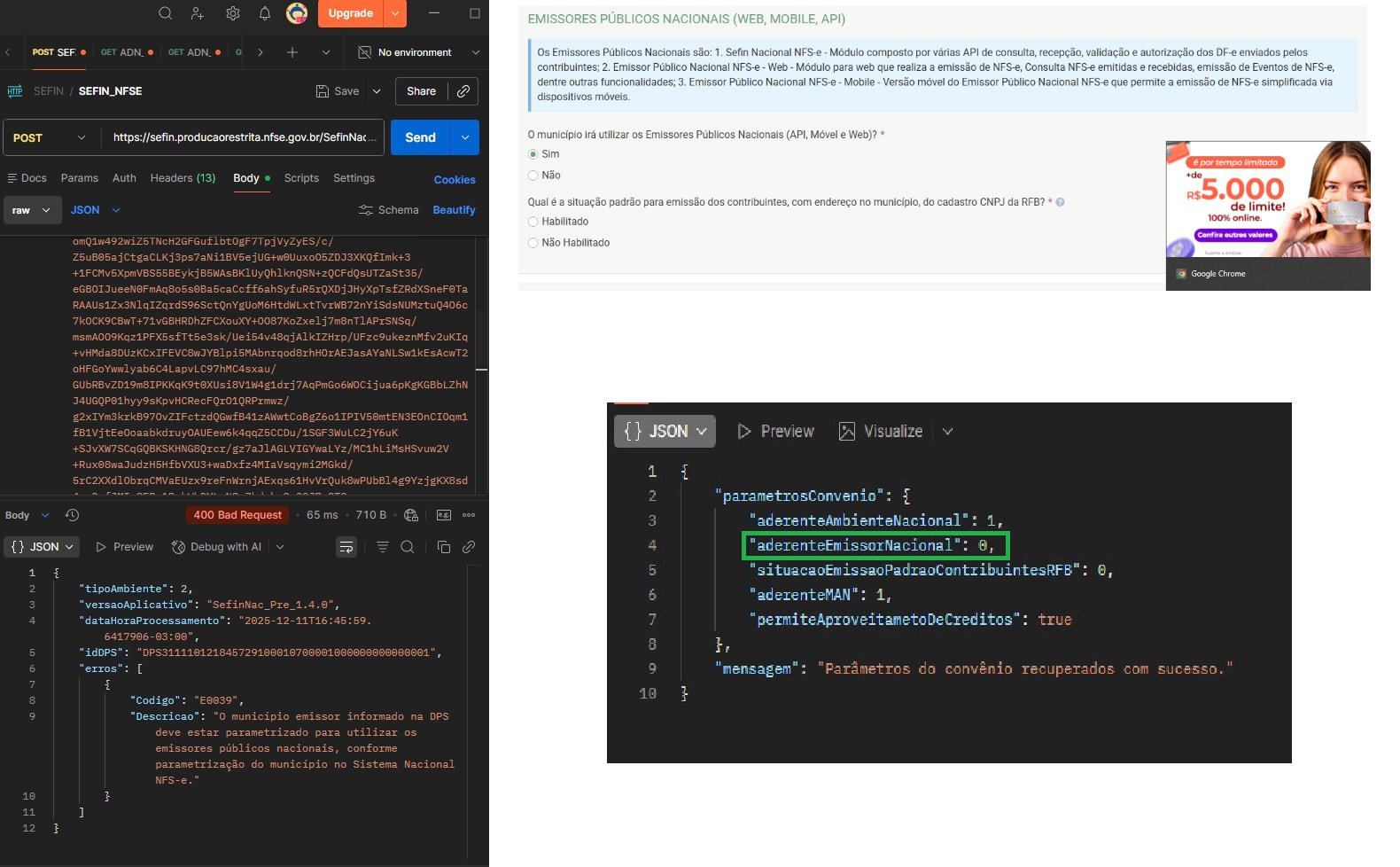Expand the raw body type dropdown
Viewport: 1400px width, 867px height.
32,210
